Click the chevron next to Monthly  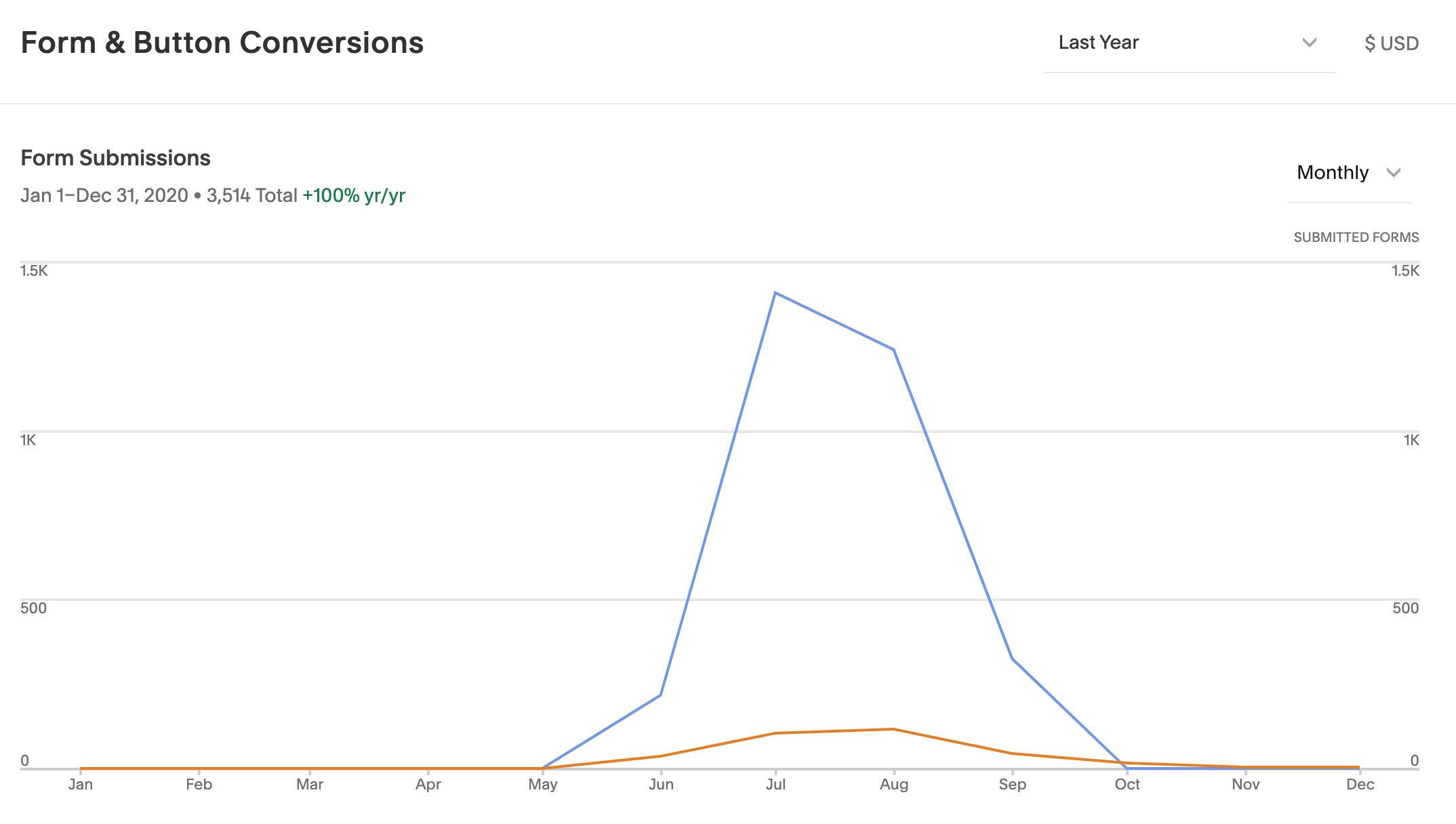coord(1394,173)
